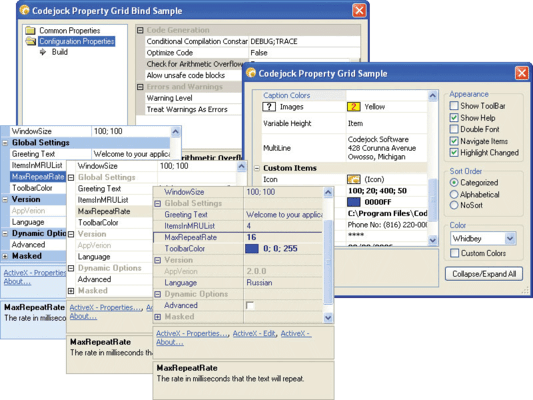The height and width of the screenshot is (400, 533).
Task: Select the Optimize Code row
Action: [252, 53]
